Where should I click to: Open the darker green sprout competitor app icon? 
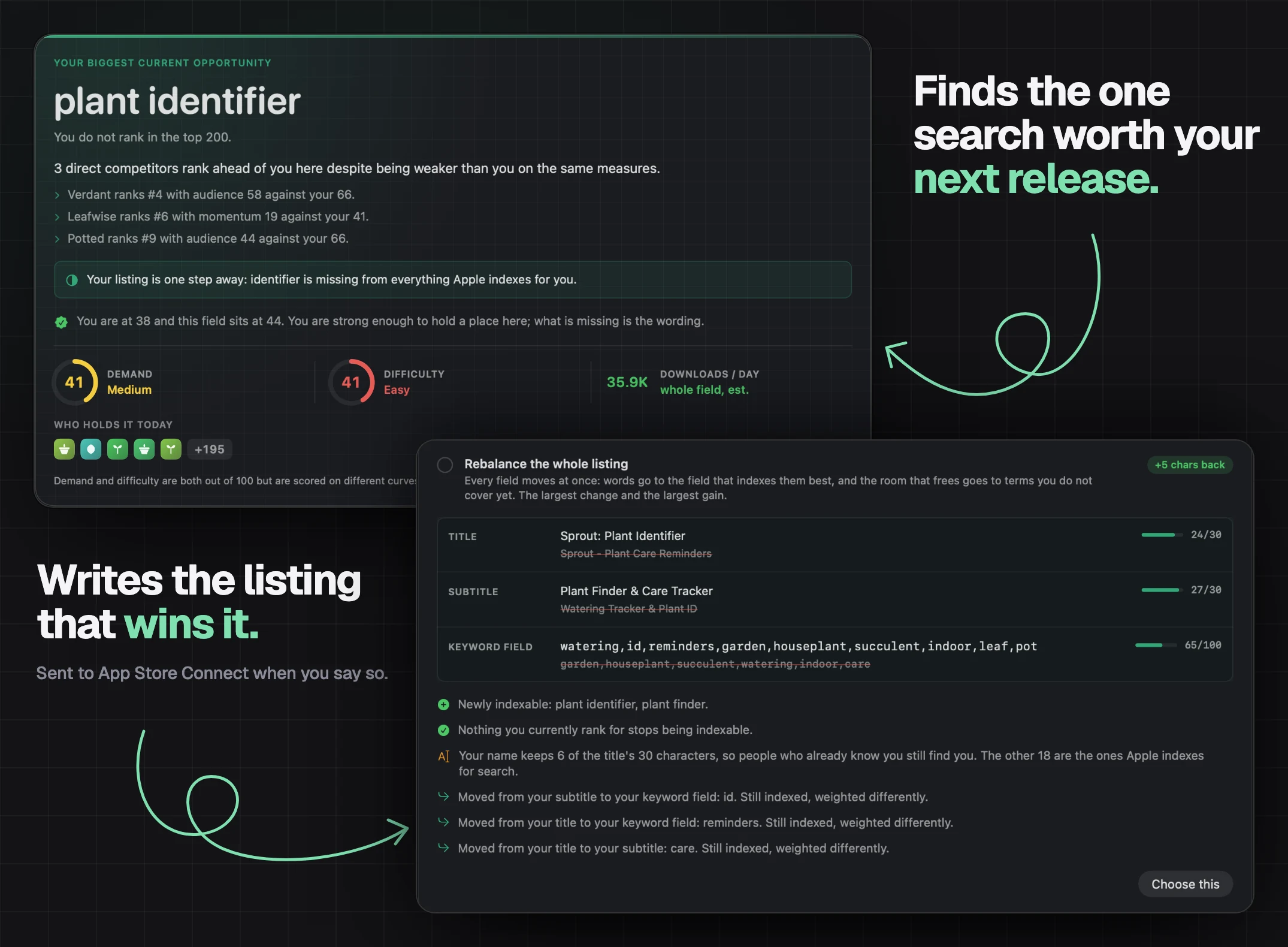(117, 449)
